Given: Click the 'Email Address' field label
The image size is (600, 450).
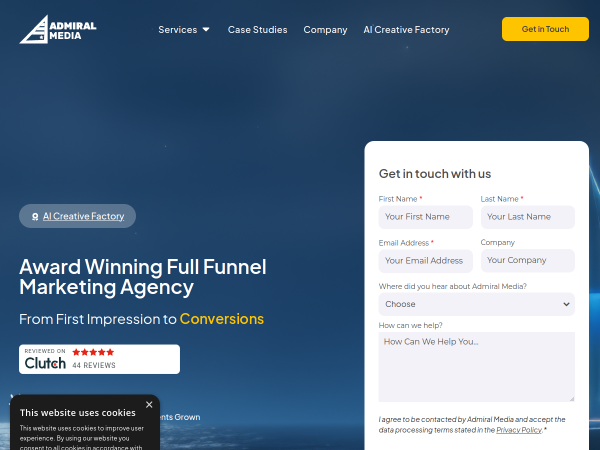Looking at the screenshot, I should point(404,243).
